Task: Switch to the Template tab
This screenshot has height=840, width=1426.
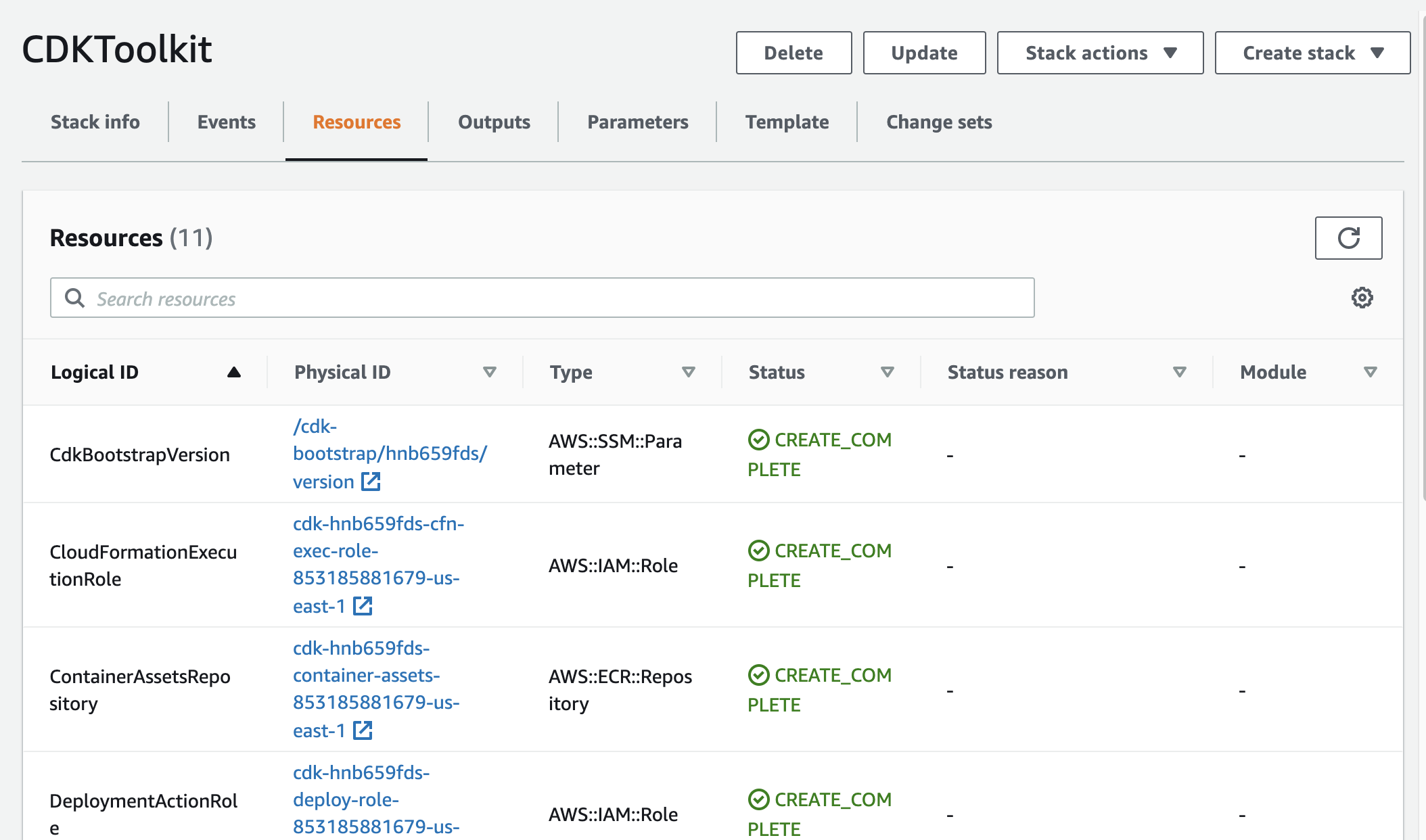Action: tap(787, 122)
